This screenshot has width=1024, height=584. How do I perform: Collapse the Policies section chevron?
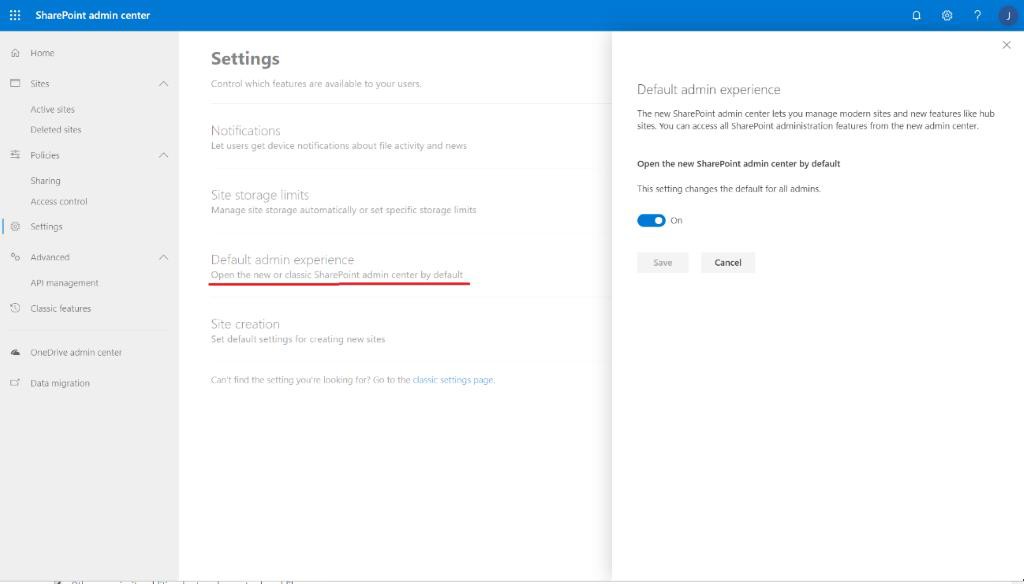tap(163, 155)
